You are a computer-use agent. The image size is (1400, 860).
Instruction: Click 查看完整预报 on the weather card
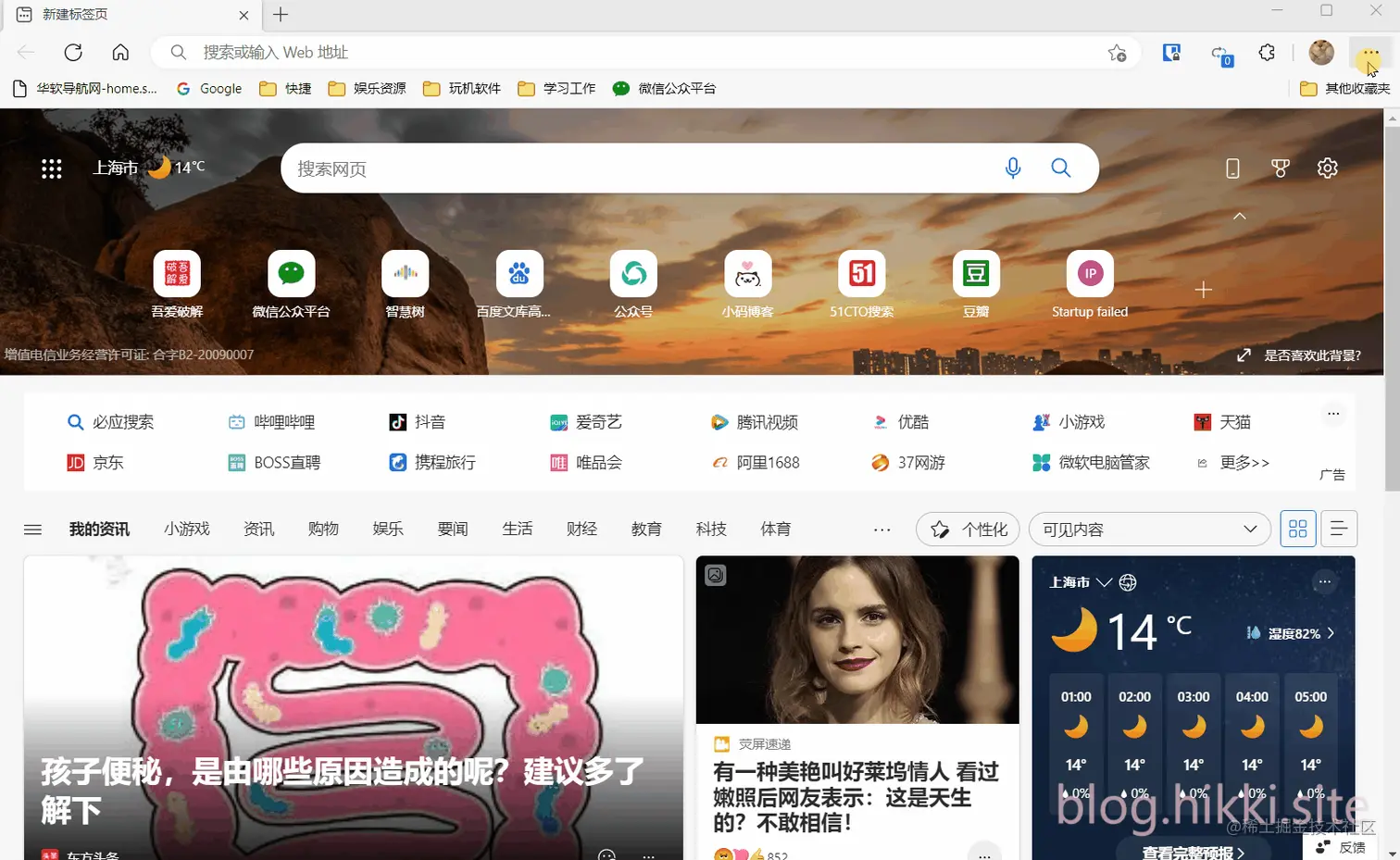pos(1194,851)
